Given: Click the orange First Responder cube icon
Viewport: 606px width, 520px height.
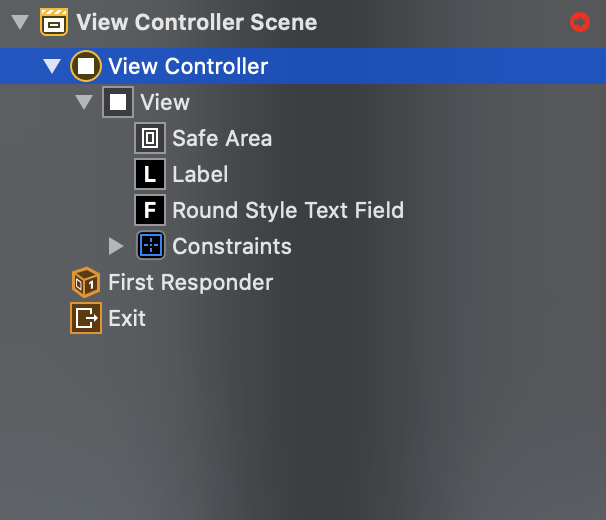Looking at the screenshot, I should (86, 282).
